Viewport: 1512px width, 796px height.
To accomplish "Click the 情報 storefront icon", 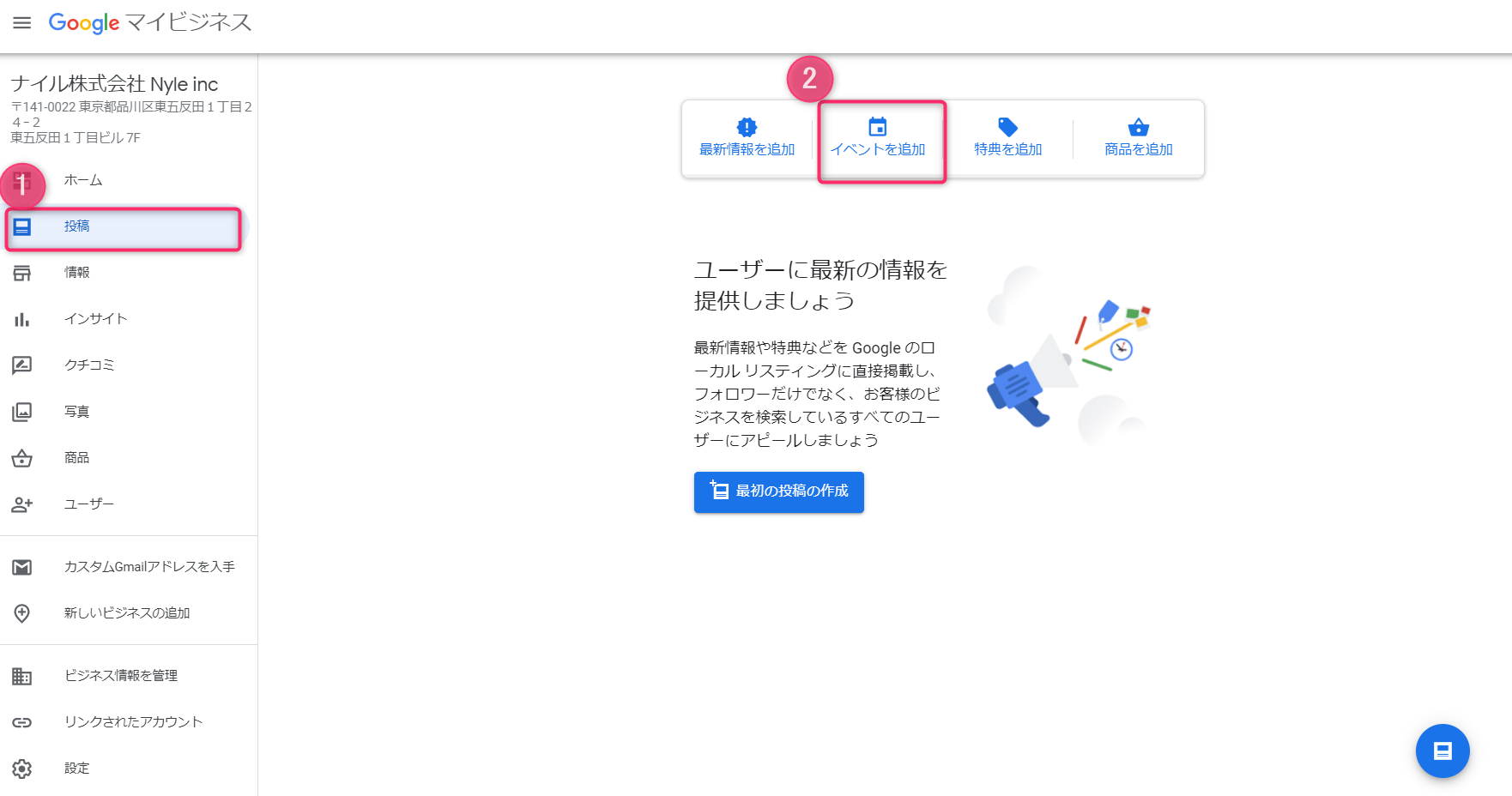I will click(22, 273).
